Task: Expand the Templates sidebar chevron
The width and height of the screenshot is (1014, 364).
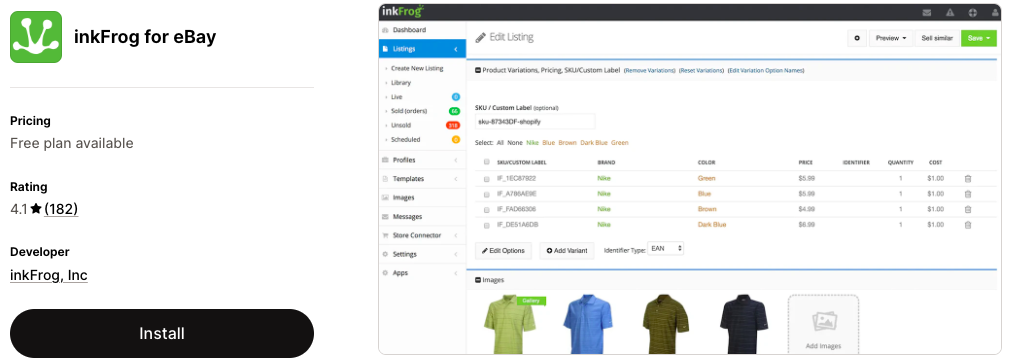Action: (x=455, y=178)
